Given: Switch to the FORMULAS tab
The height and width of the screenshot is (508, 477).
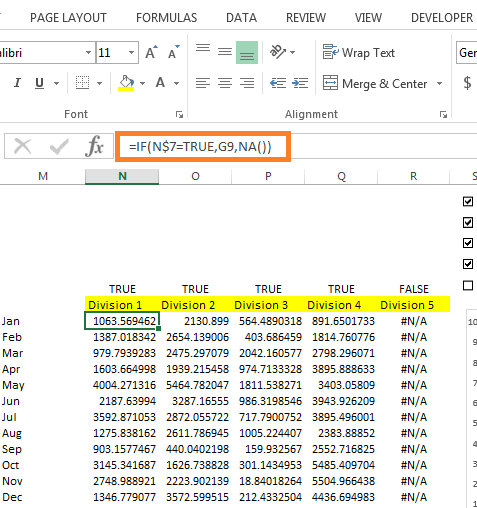Looking at the screenshot, I should [x=166, y=18].
